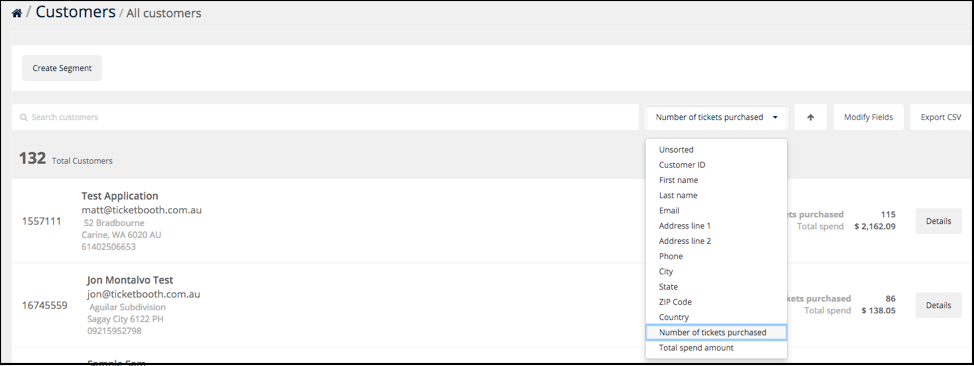Click total spend value $ 138.05
The height and width of the screenshot is (366, 974).
coord(878,310)
